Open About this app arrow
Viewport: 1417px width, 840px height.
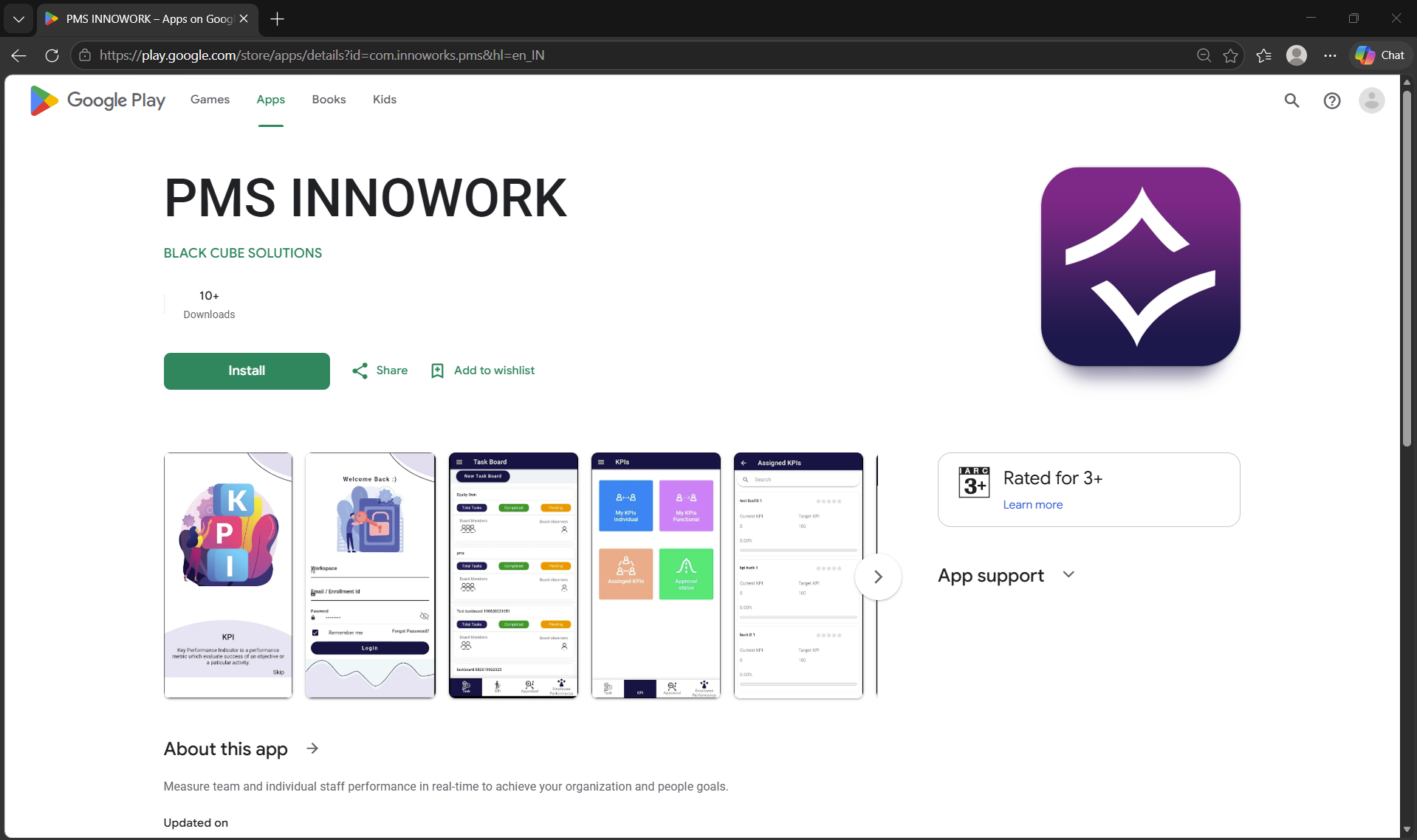click(x=312, y=748)
